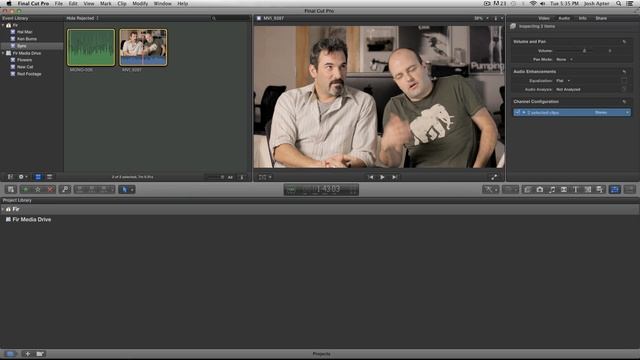Reject clip with the red X icon
This screenshot has height=360, width=640.
click(50, 189)
